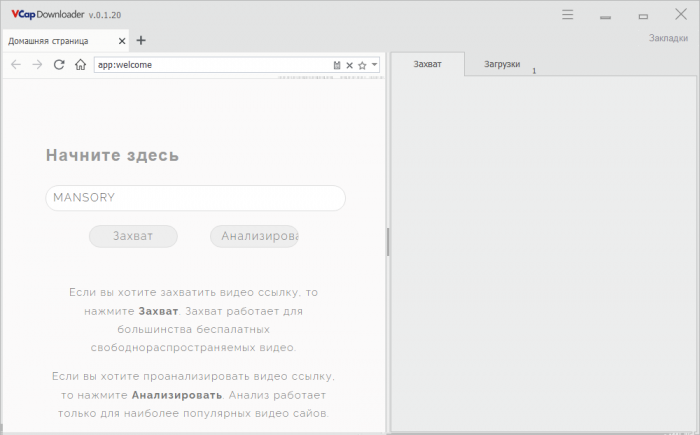Maximize the VCap Downloader window

643,16
